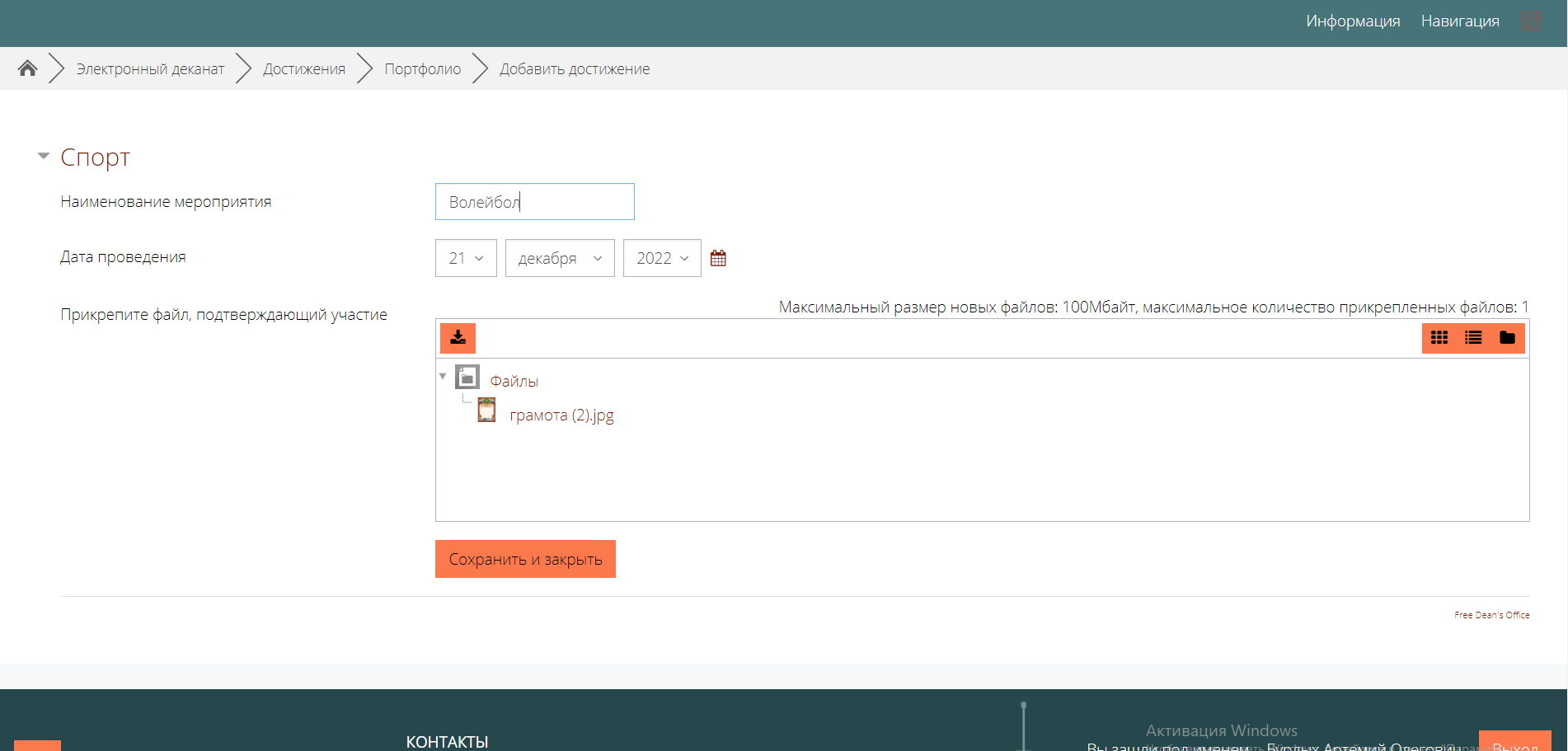Go to Электронный деканат breadcrumb
1568x751 pixels.
(150, 69)
